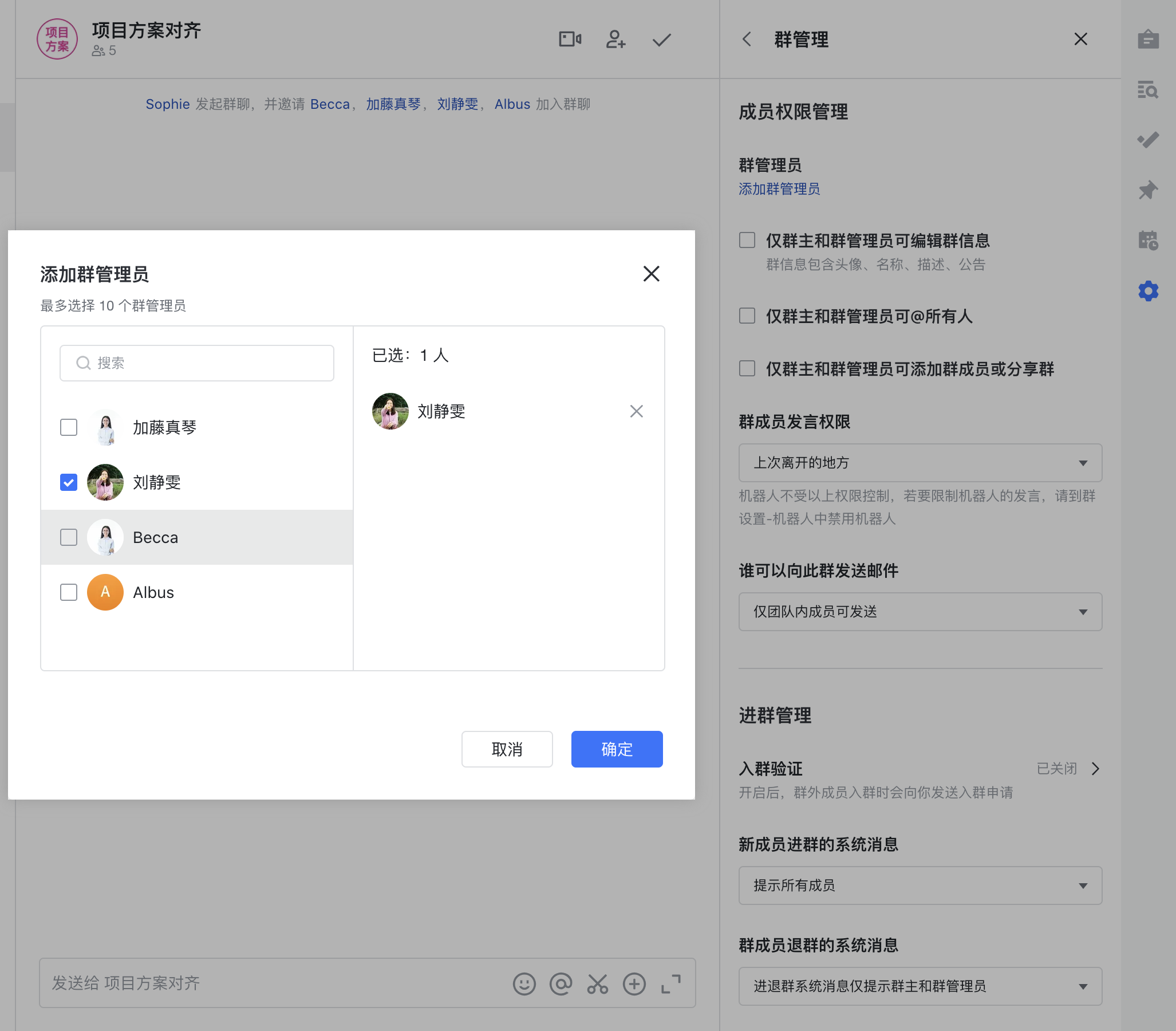
Task: Start a video meeting from the header
Action: pyautogui.click(x=569, y=39)
